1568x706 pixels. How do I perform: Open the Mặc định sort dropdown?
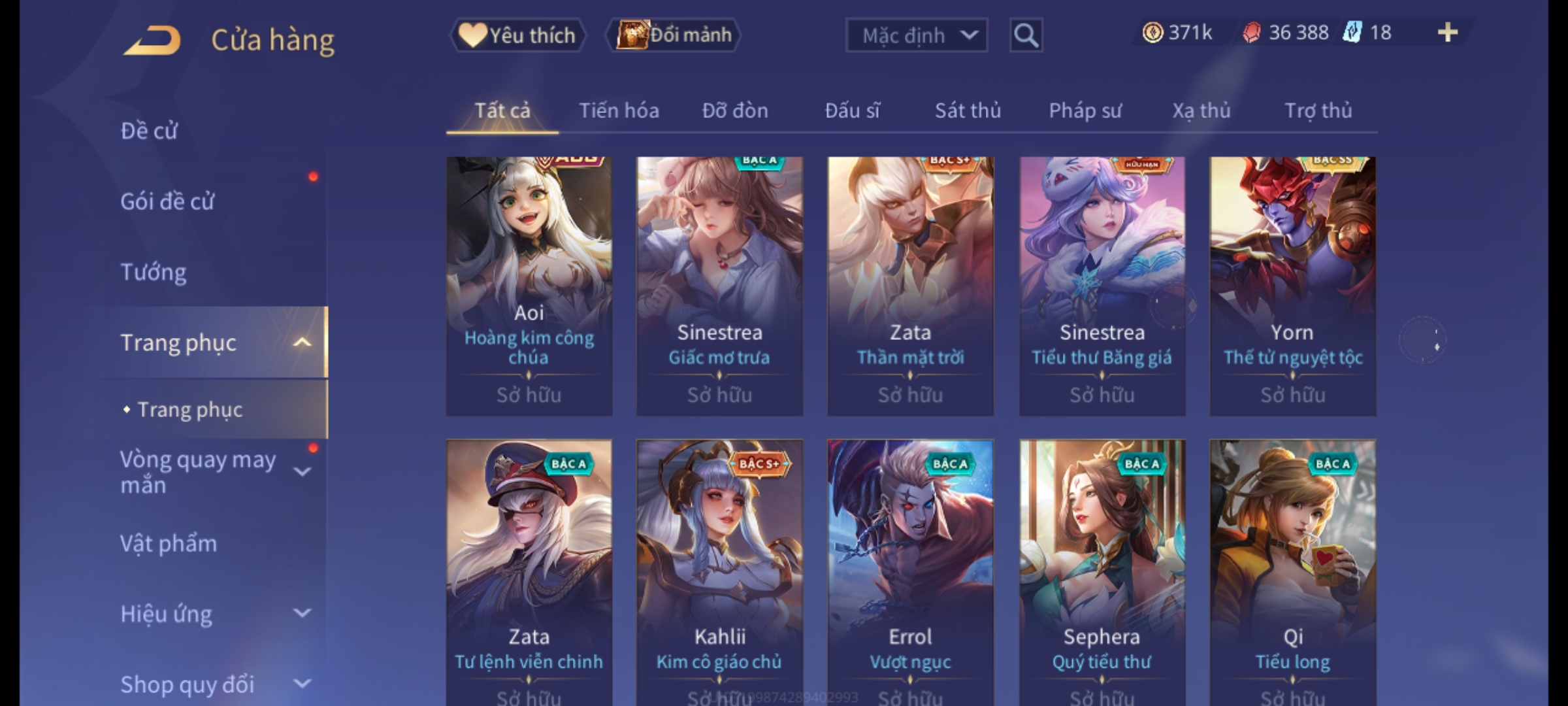[x=916, y=35]
